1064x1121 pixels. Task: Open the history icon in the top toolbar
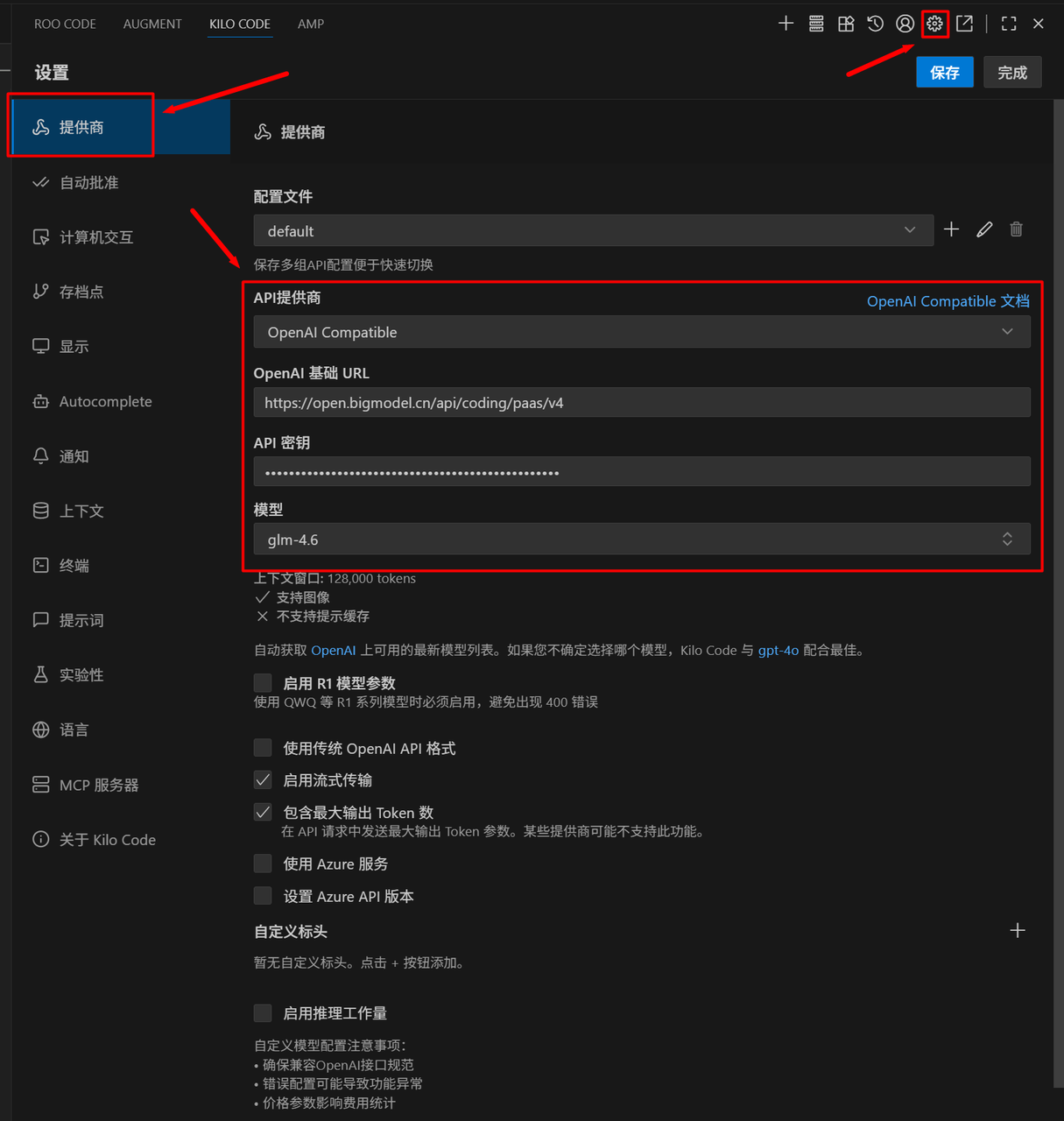[875, 24]
